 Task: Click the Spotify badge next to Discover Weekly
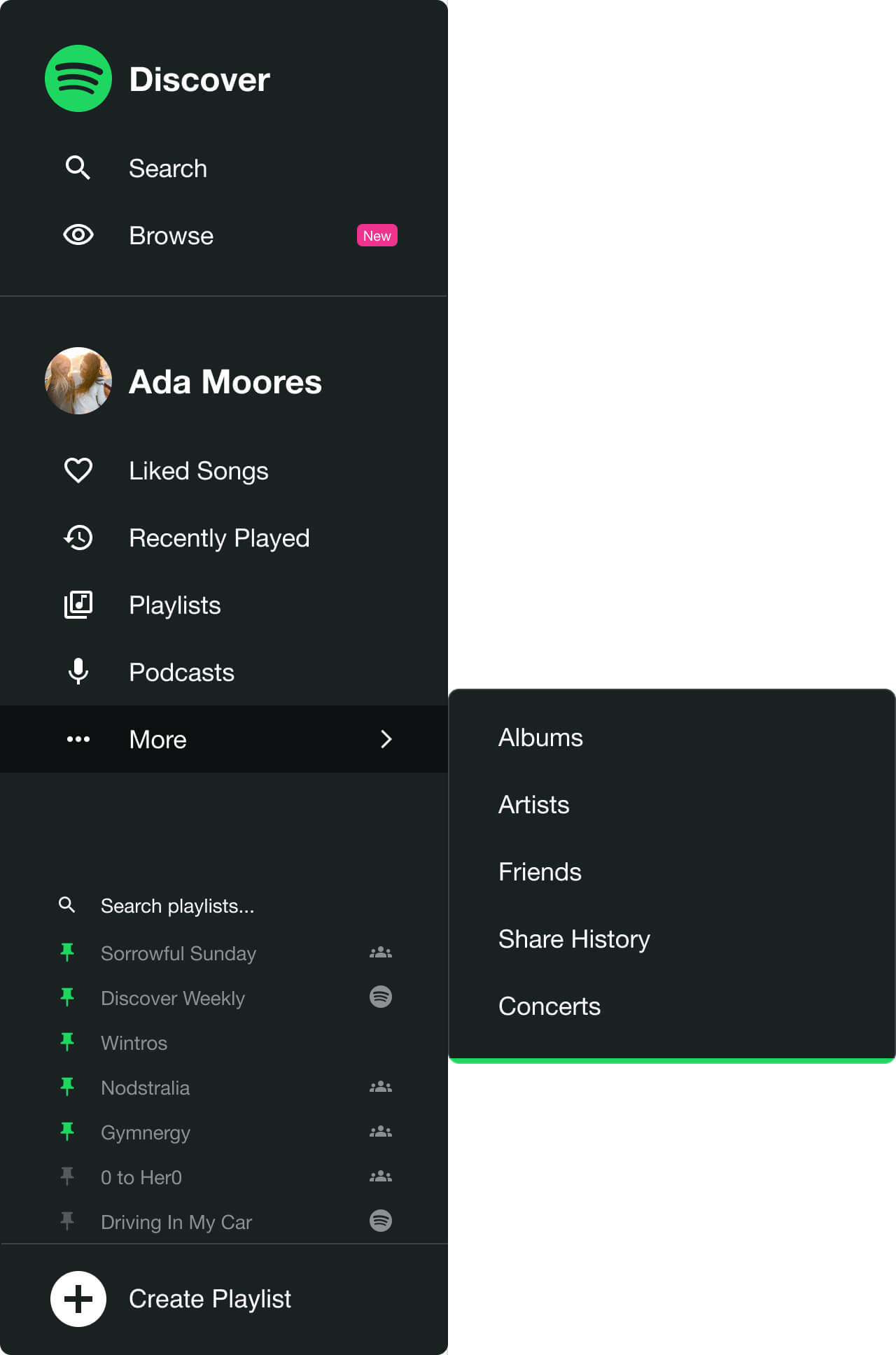[x=381, y=997]
